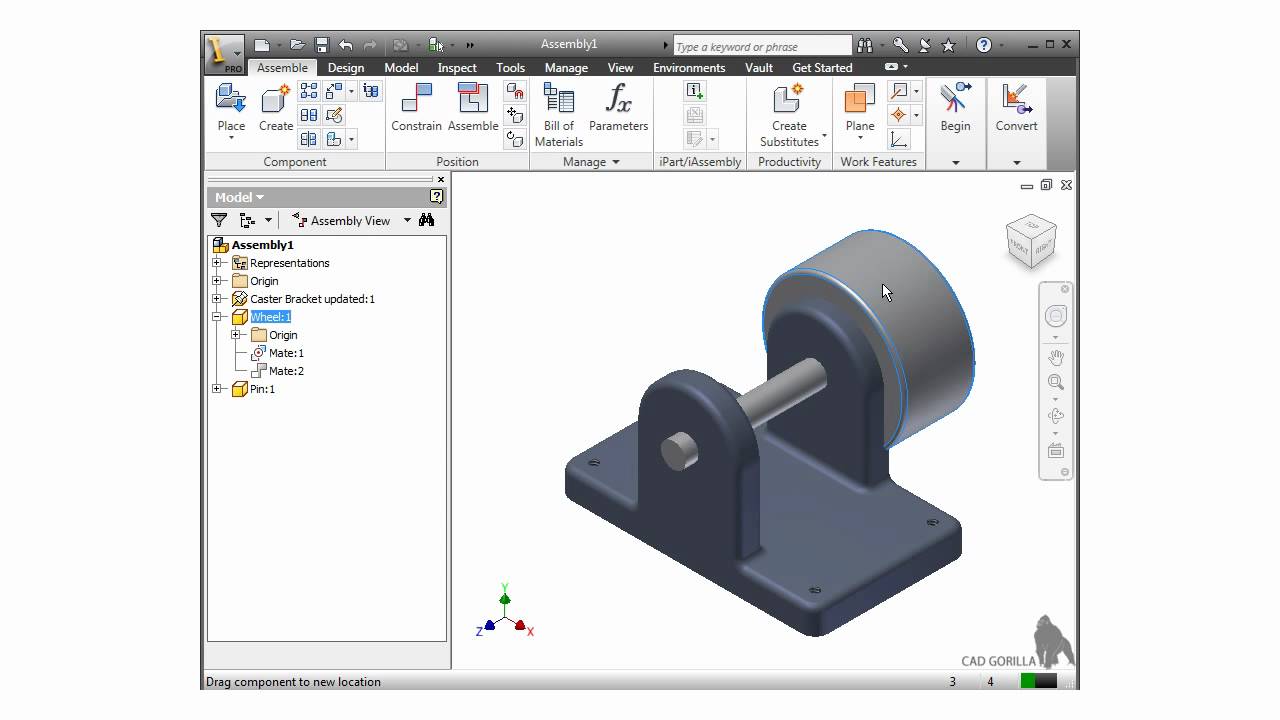Select the work Point icon
The width and height of the screenshot is (1280, 720).
pyautogui.click(x=898, y=115)
